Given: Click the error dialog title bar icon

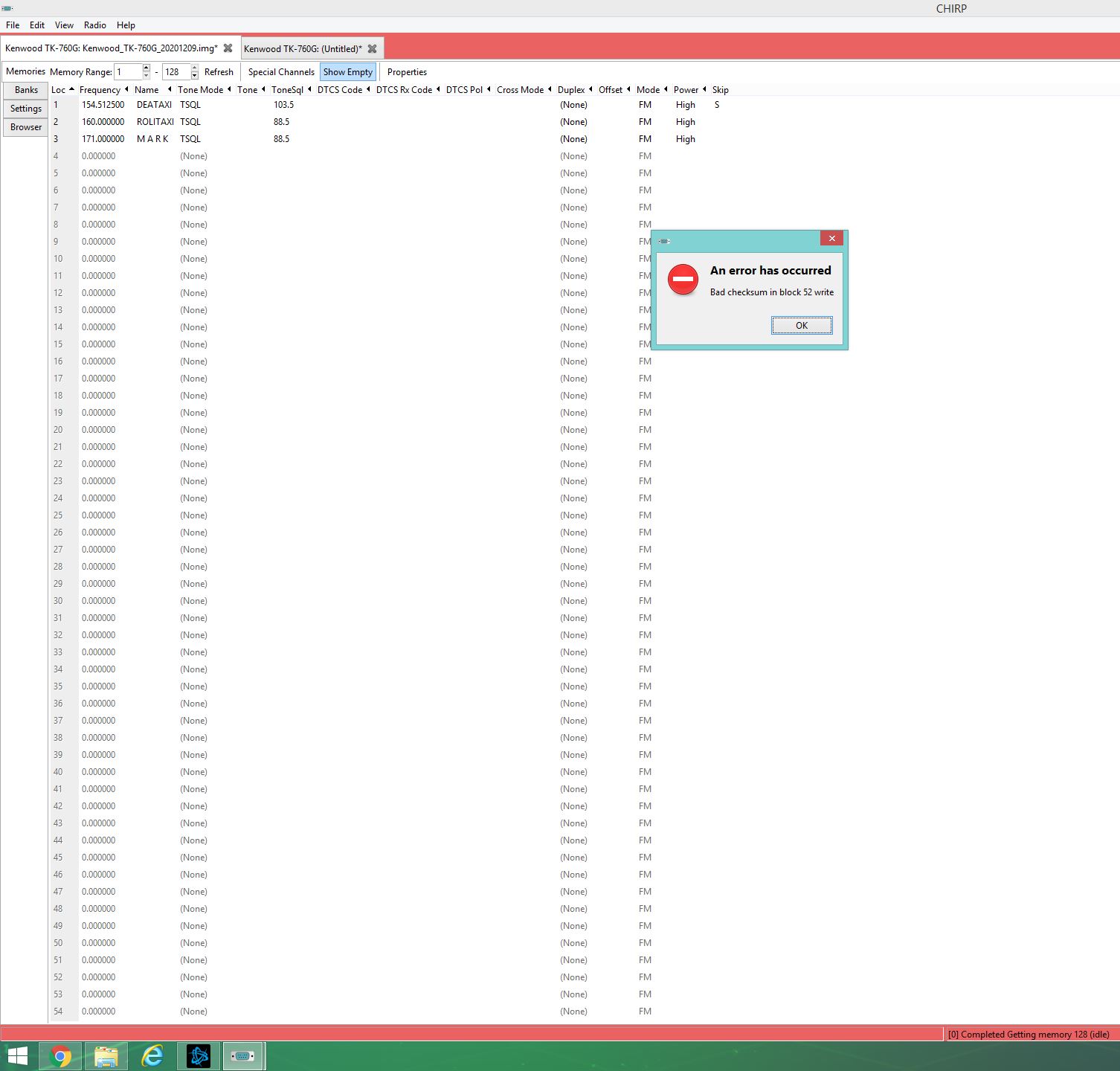Looking at the screenshot, I should (x=664, y=241).
